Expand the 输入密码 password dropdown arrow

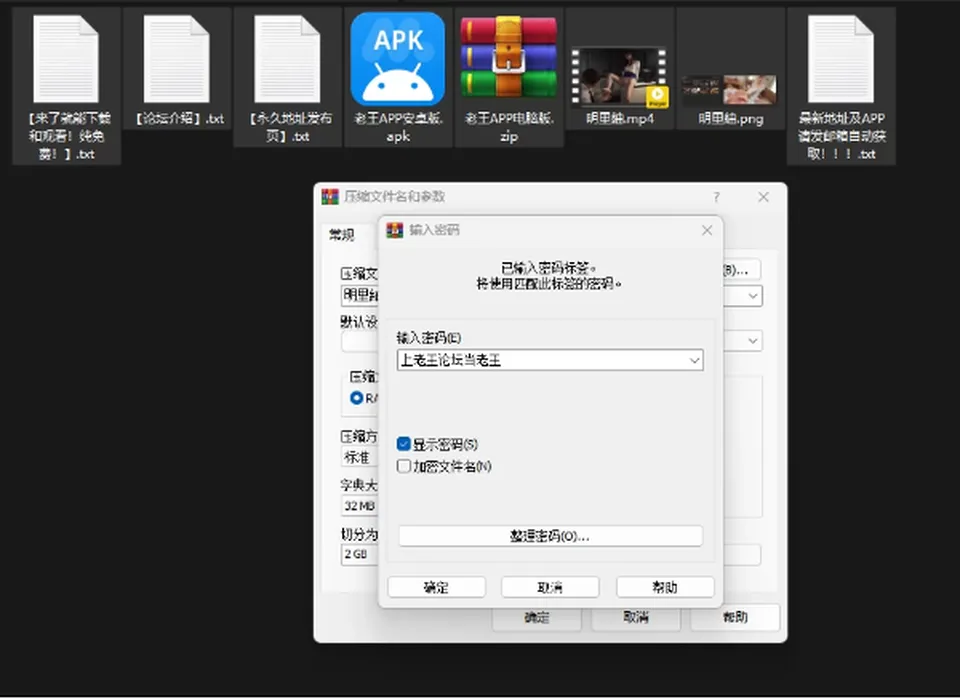tap(694, 361)
